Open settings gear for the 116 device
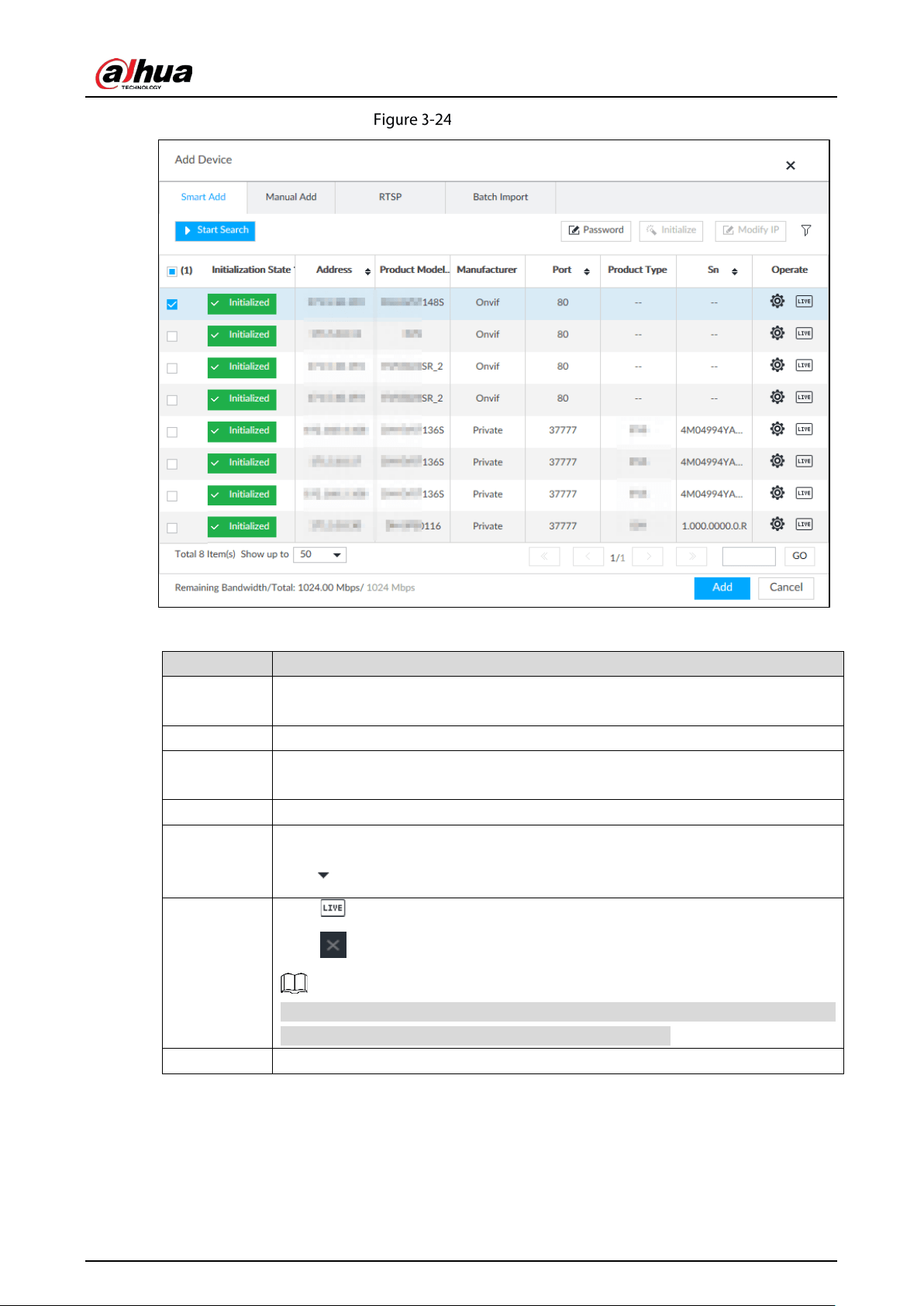This screenshot has height=1306, width=924. 777,525
